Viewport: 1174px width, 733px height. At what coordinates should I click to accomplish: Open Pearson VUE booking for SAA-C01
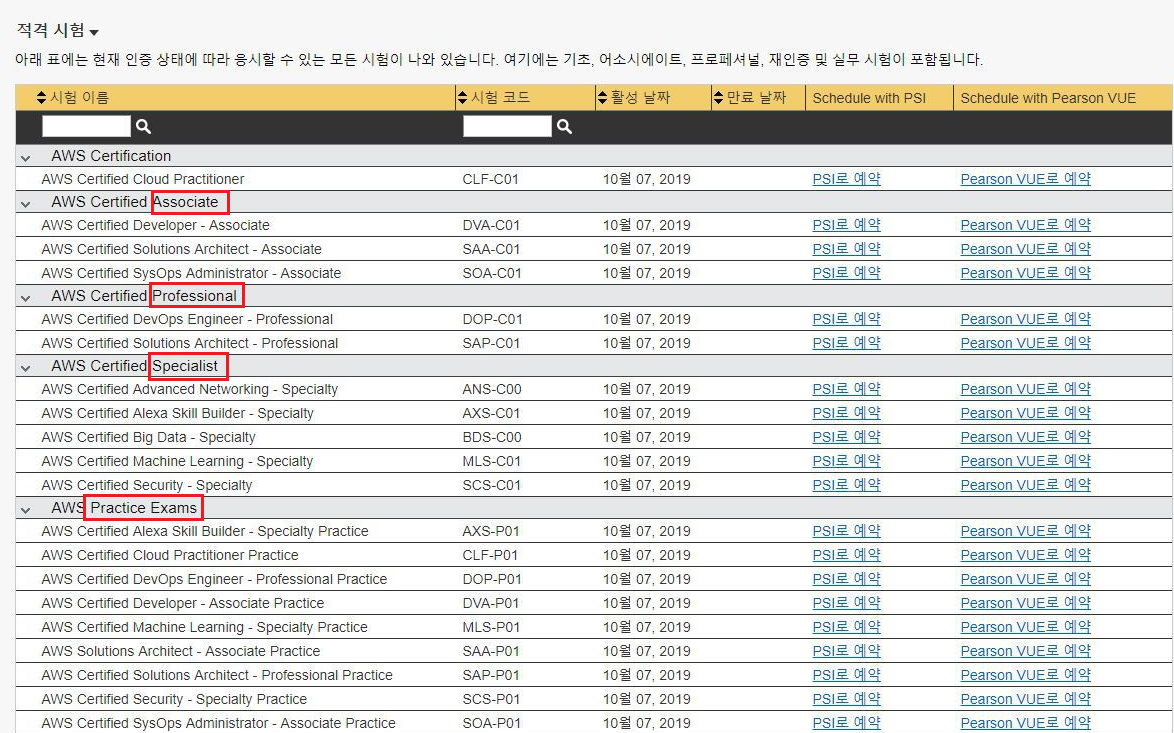1026,249
